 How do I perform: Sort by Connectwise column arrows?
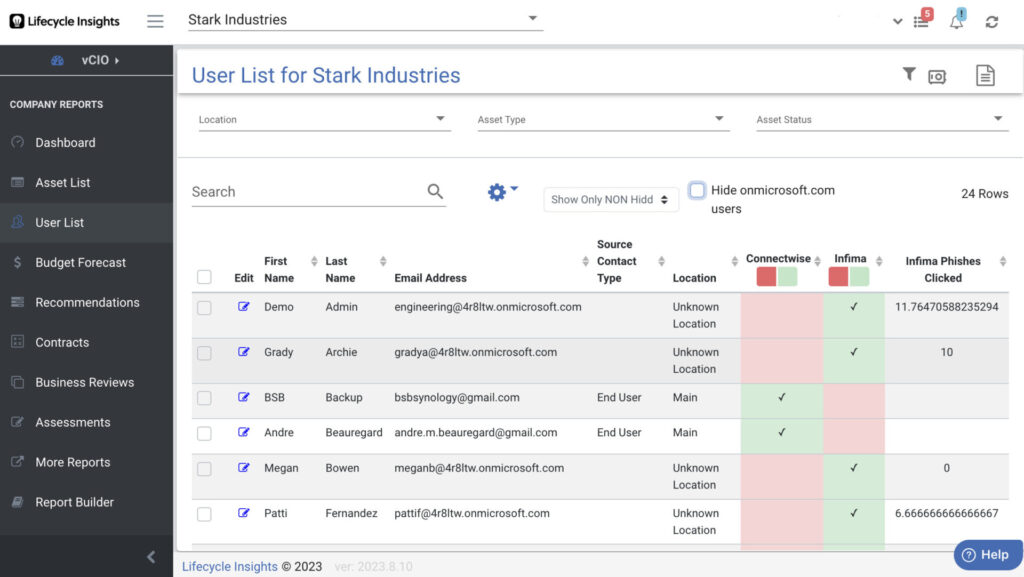pos(818,261)
